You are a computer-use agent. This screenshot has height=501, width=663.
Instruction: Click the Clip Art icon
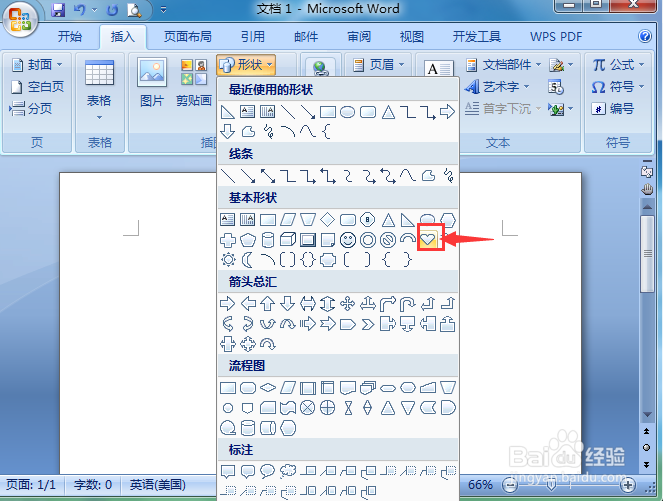[194, 83]
